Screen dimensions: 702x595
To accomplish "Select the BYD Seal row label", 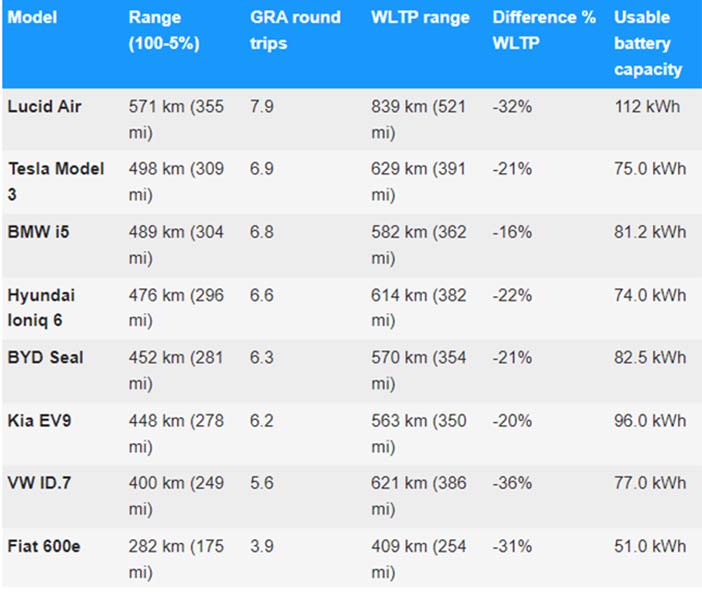I will (46, 357).
